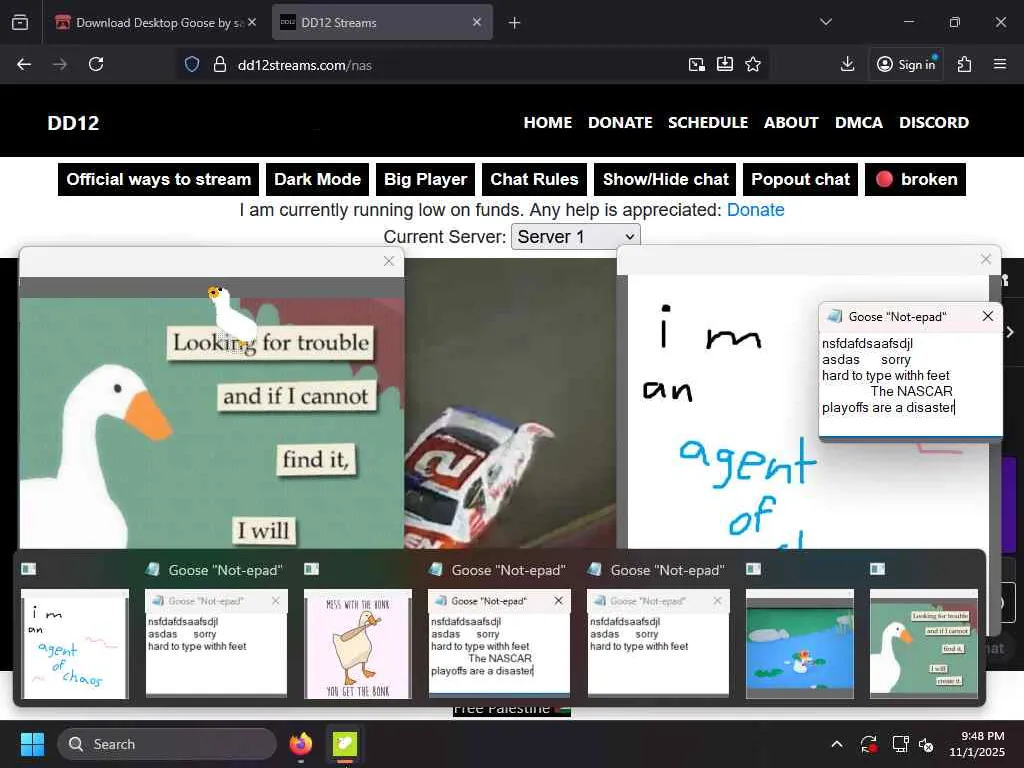Toggle the Big Player button
Screen dimensions: 1024x768
[425, 180]
